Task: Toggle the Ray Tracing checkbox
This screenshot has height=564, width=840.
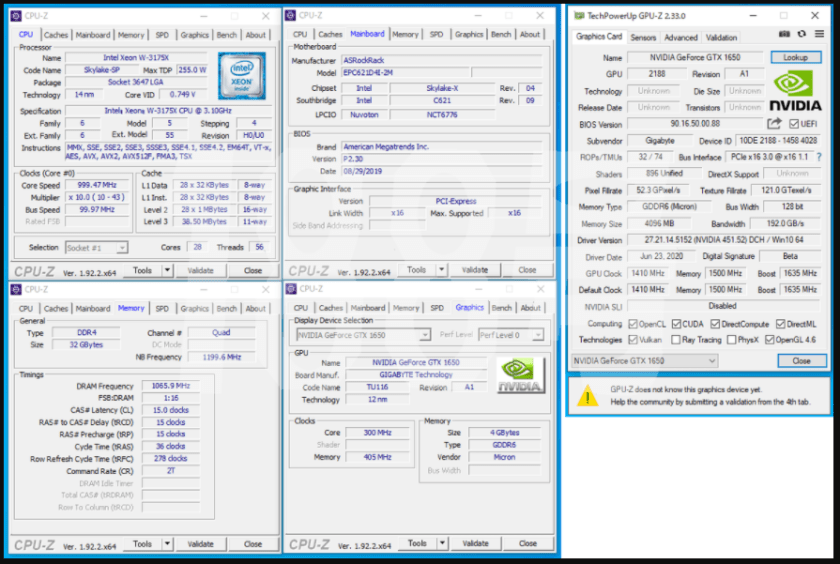Action: click(676, 340)
